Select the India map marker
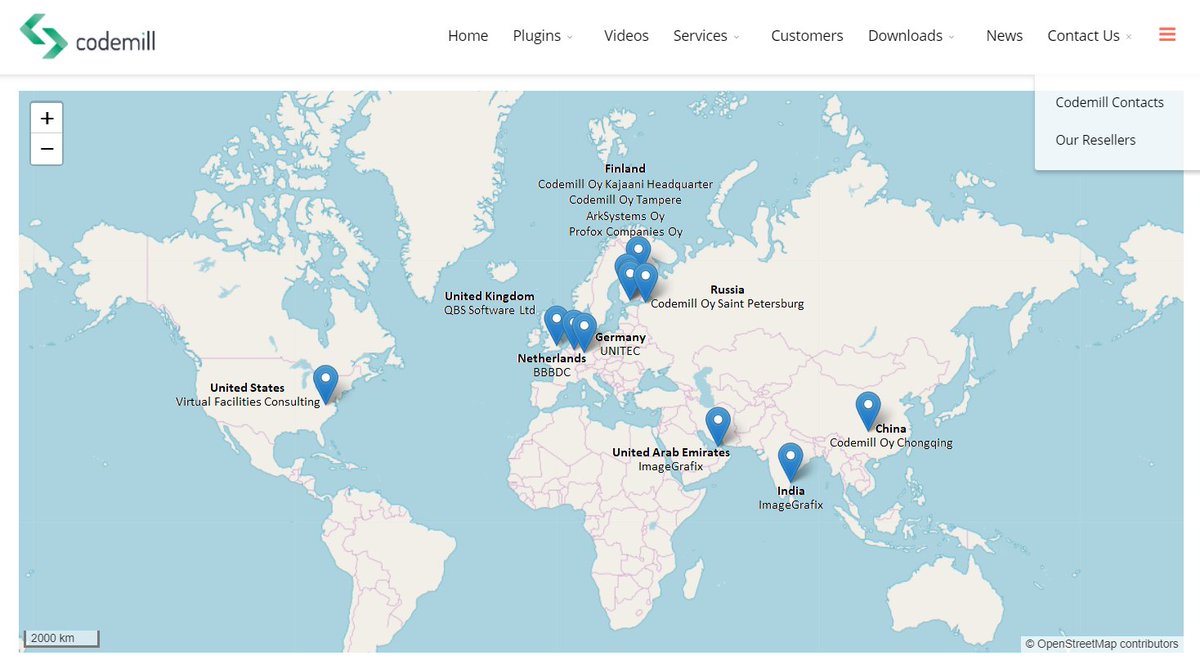This screenshot has height=669, width=1200. pos(791,462)
